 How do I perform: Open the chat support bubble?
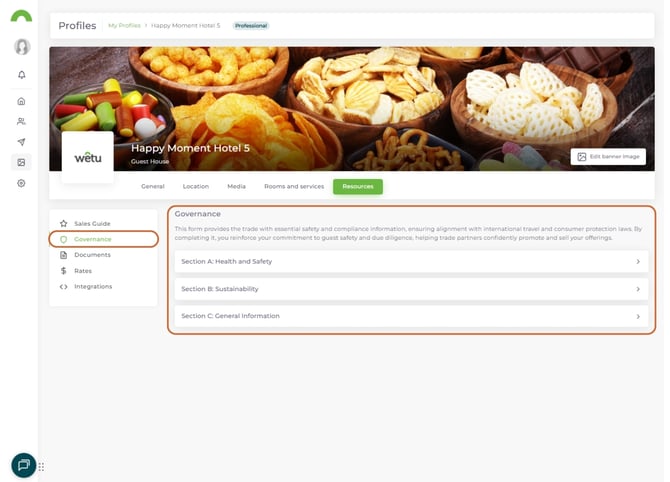(x=24, y=465)
